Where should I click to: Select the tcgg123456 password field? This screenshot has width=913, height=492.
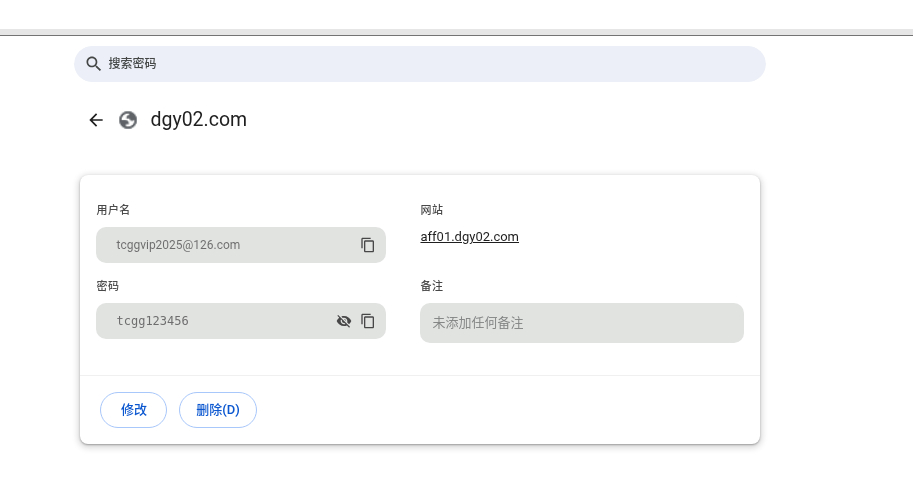[241, 321]
